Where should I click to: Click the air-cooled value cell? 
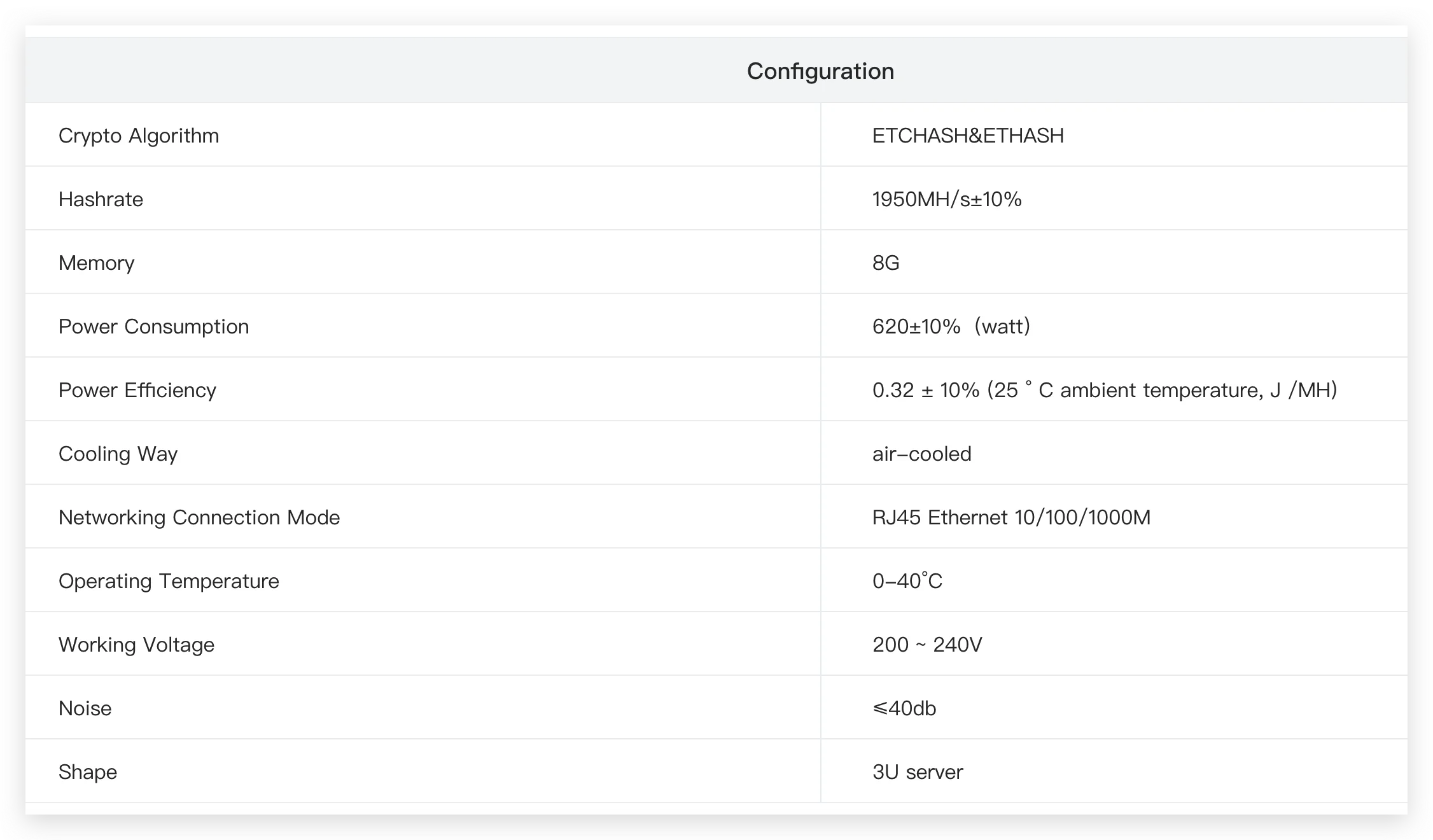[922, 454]
